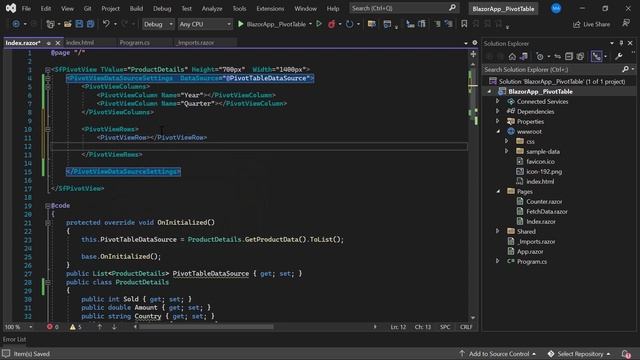The height and width of the screenshot is (360, 640).
Task: Switch to the index.html tab
Action: 80,42
